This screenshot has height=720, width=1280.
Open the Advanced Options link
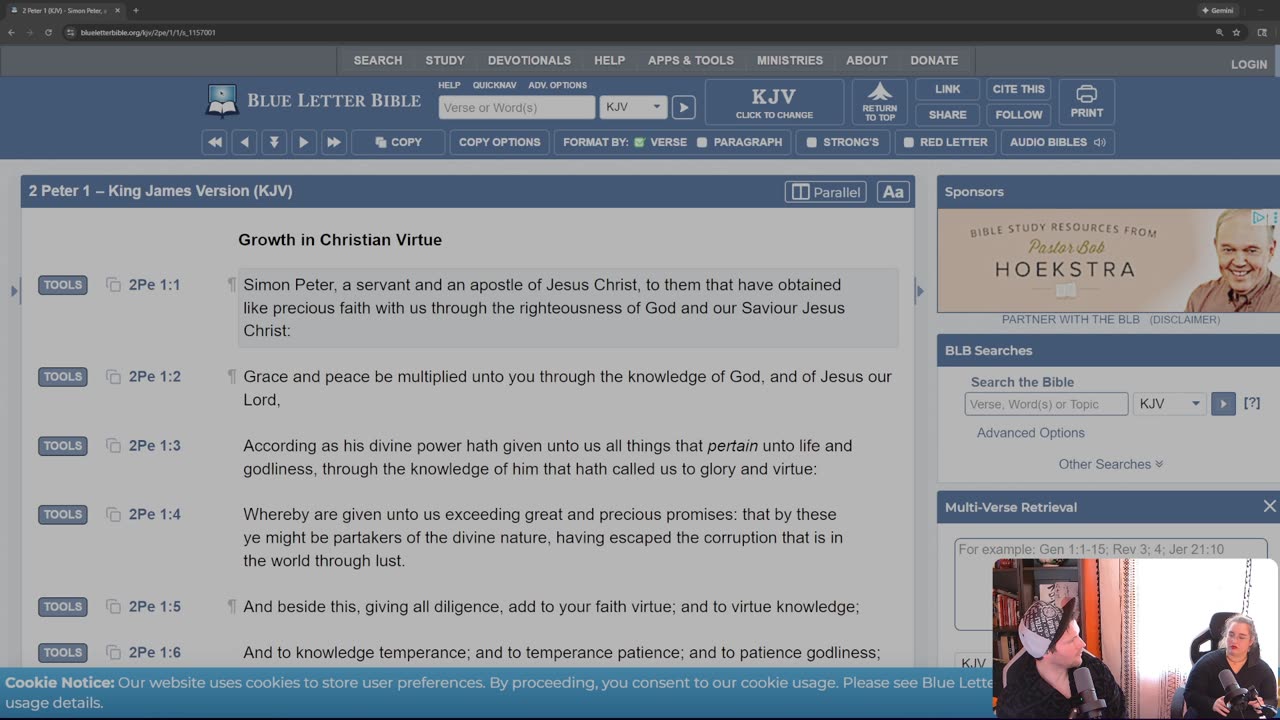[1031, 433]
